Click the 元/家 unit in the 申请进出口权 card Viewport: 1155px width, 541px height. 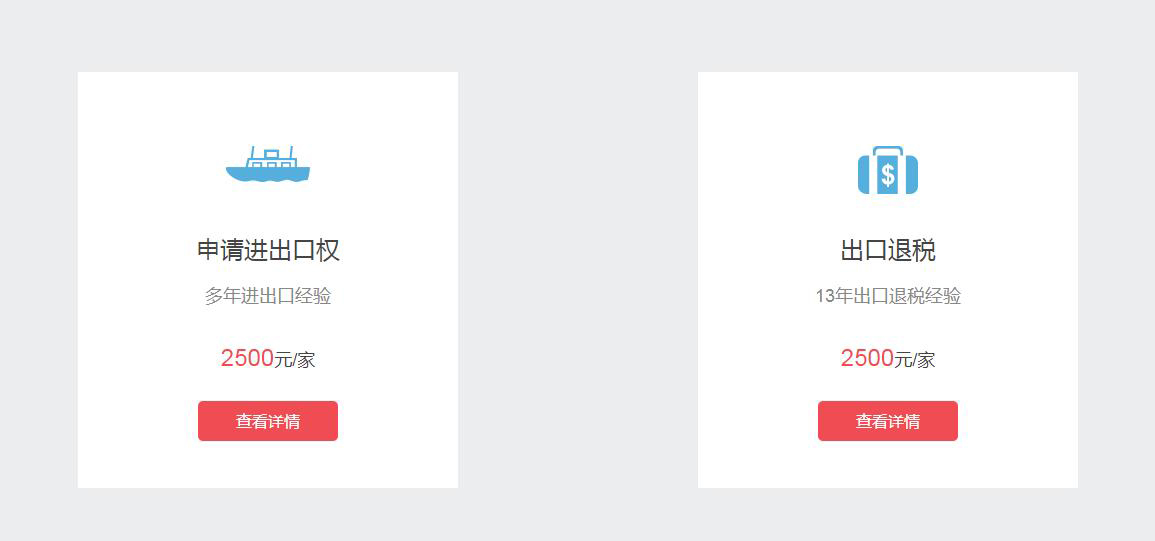point(295,360)
